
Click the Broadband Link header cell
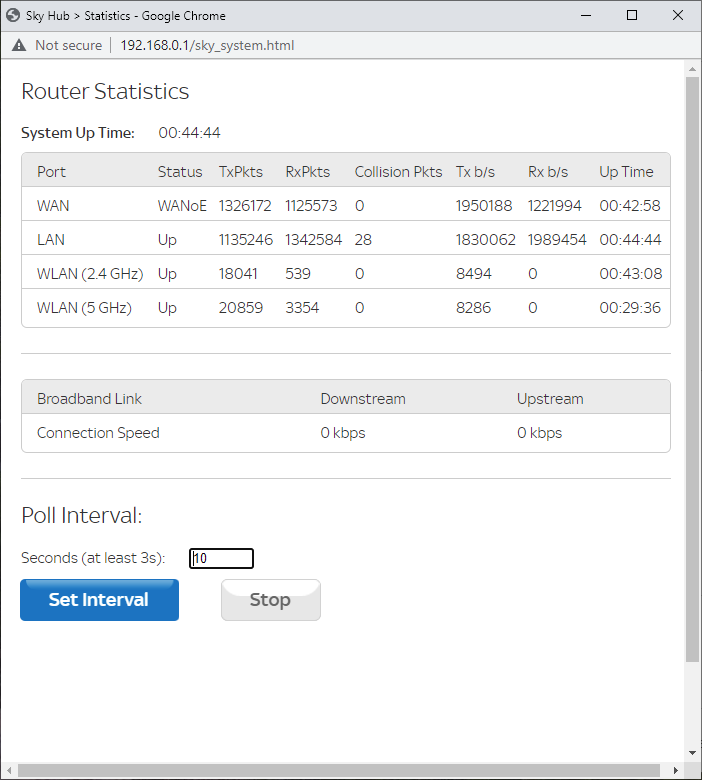pyautogui.click(x=89, y=398)
